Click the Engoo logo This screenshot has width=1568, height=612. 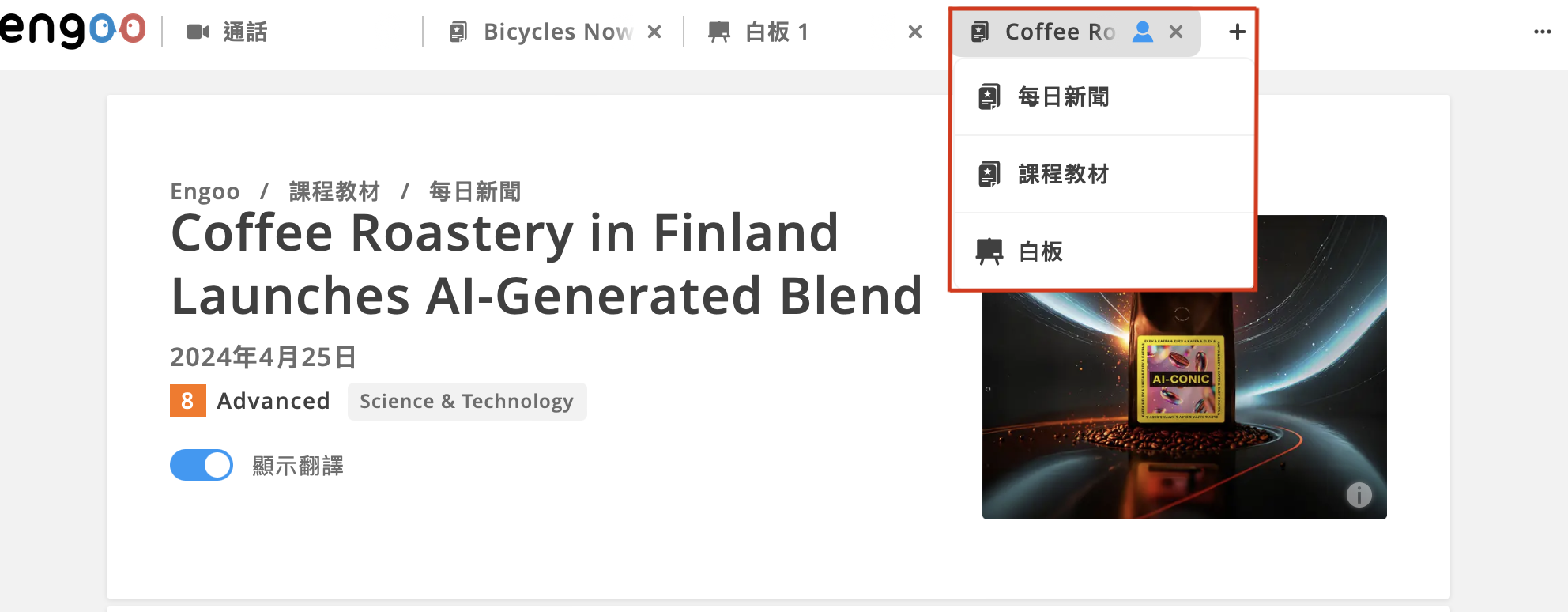[73, 30]
